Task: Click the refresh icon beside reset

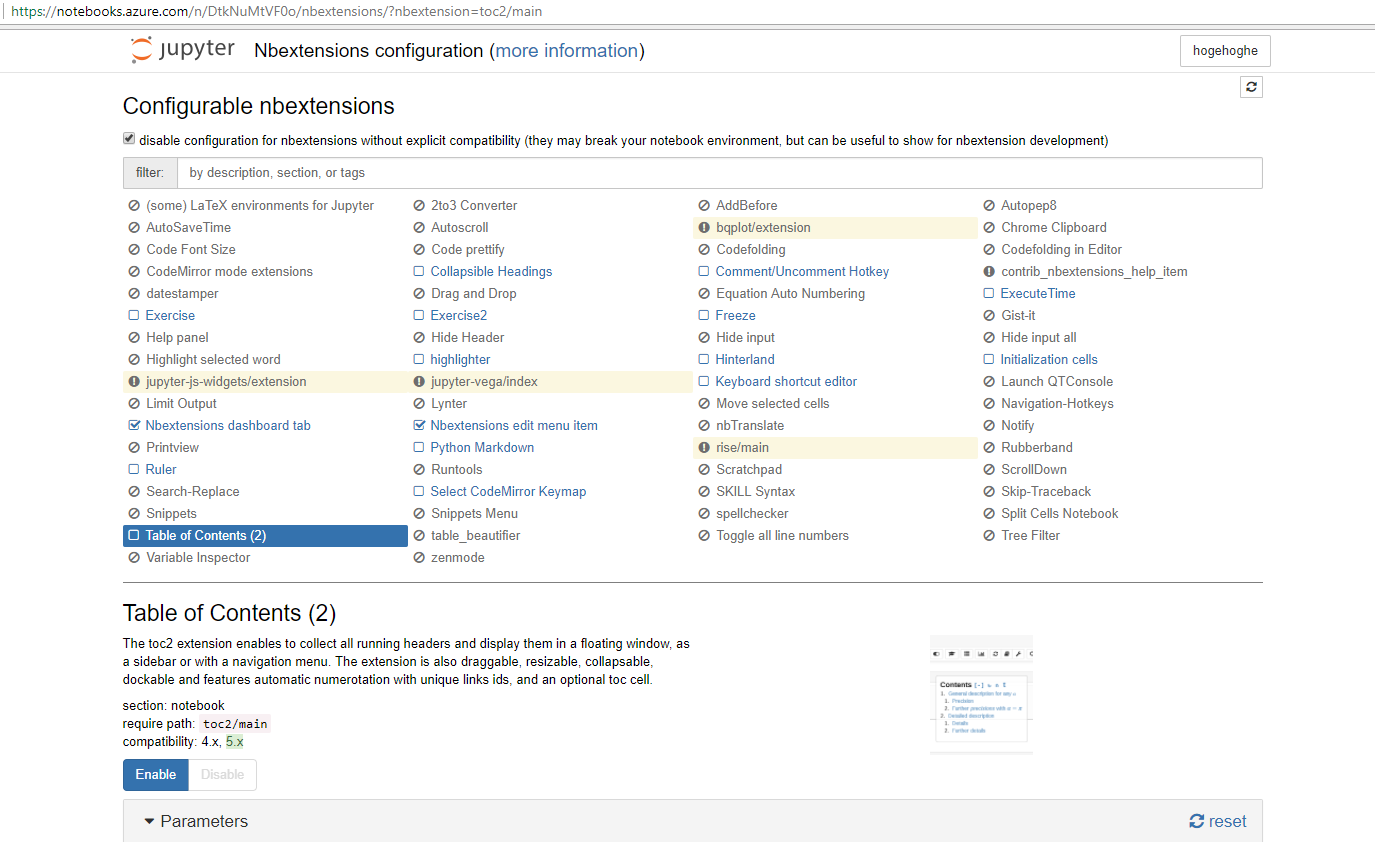Action: [x=1196, y=821]
